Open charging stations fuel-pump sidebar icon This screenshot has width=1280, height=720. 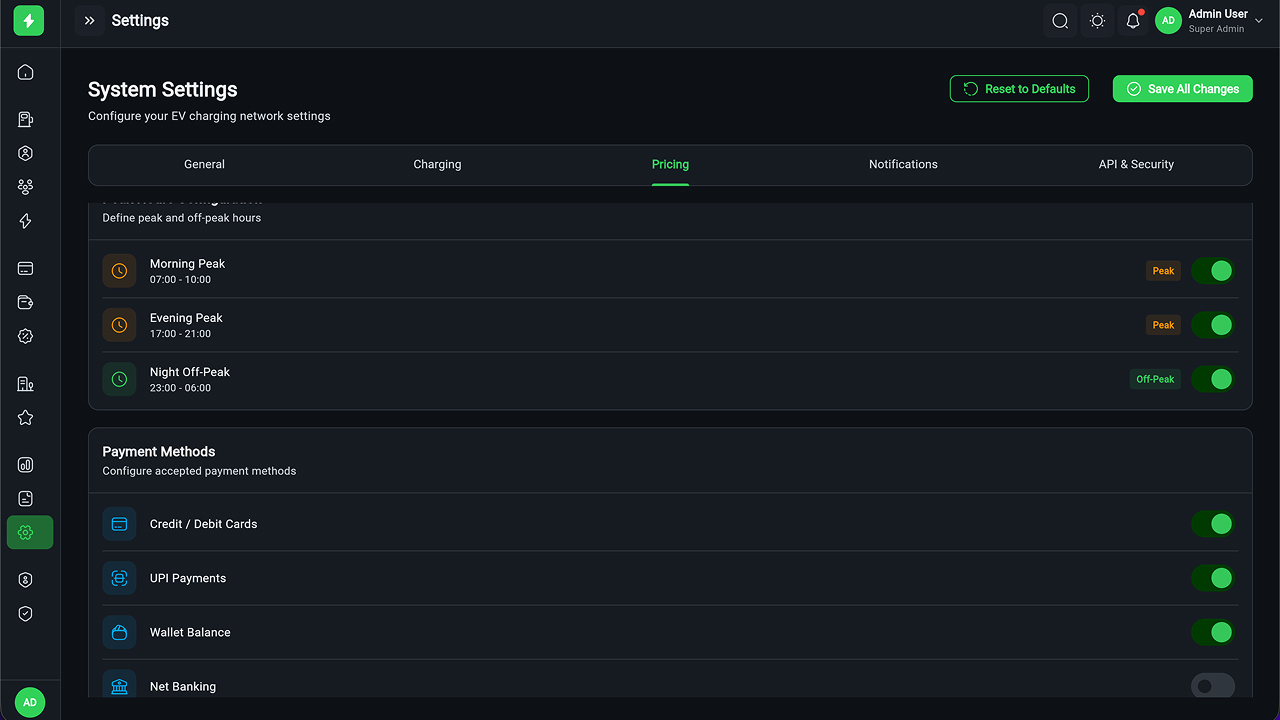tap(26, 120)
